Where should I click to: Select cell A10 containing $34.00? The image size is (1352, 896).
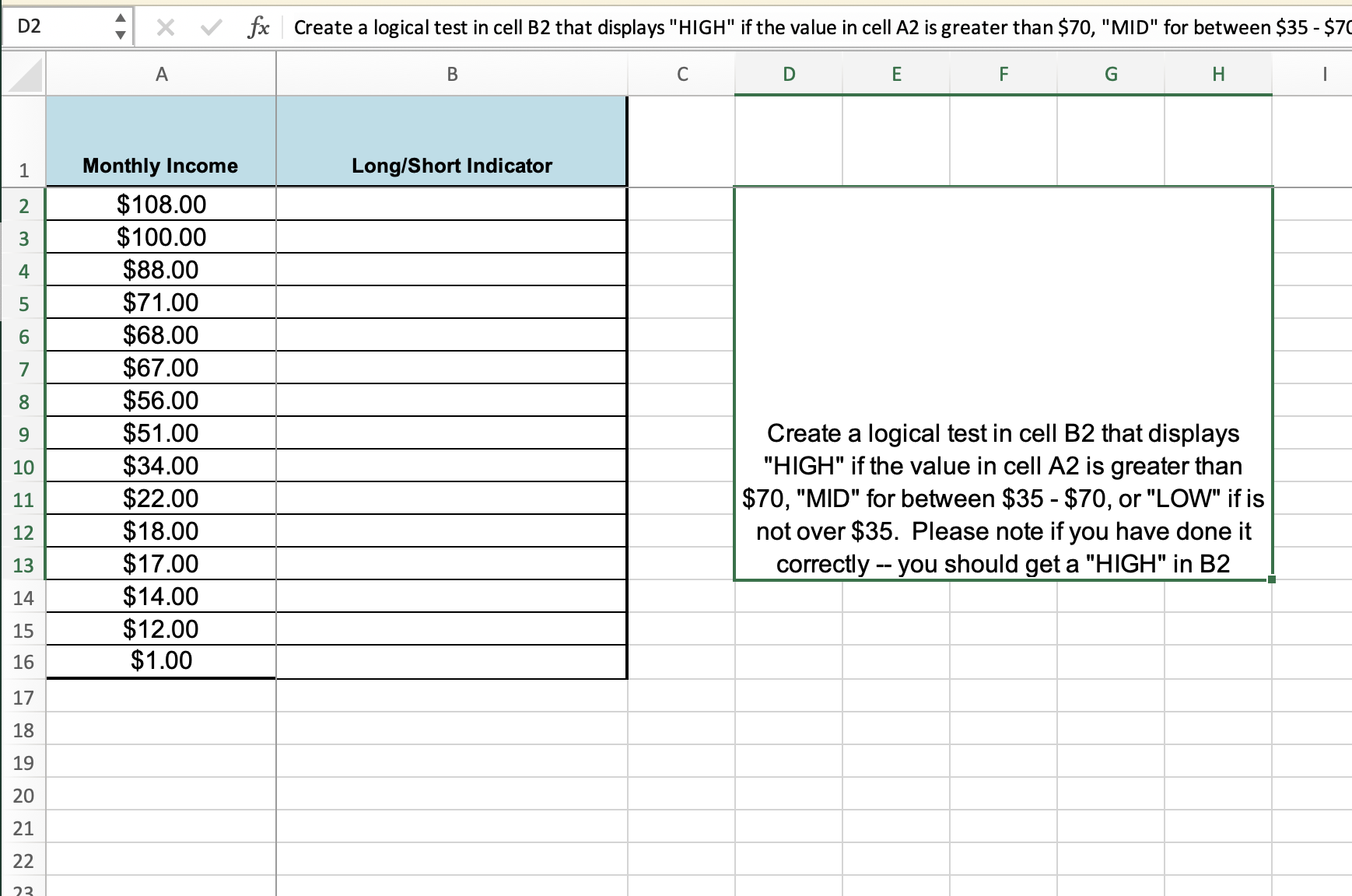[160, 466]
